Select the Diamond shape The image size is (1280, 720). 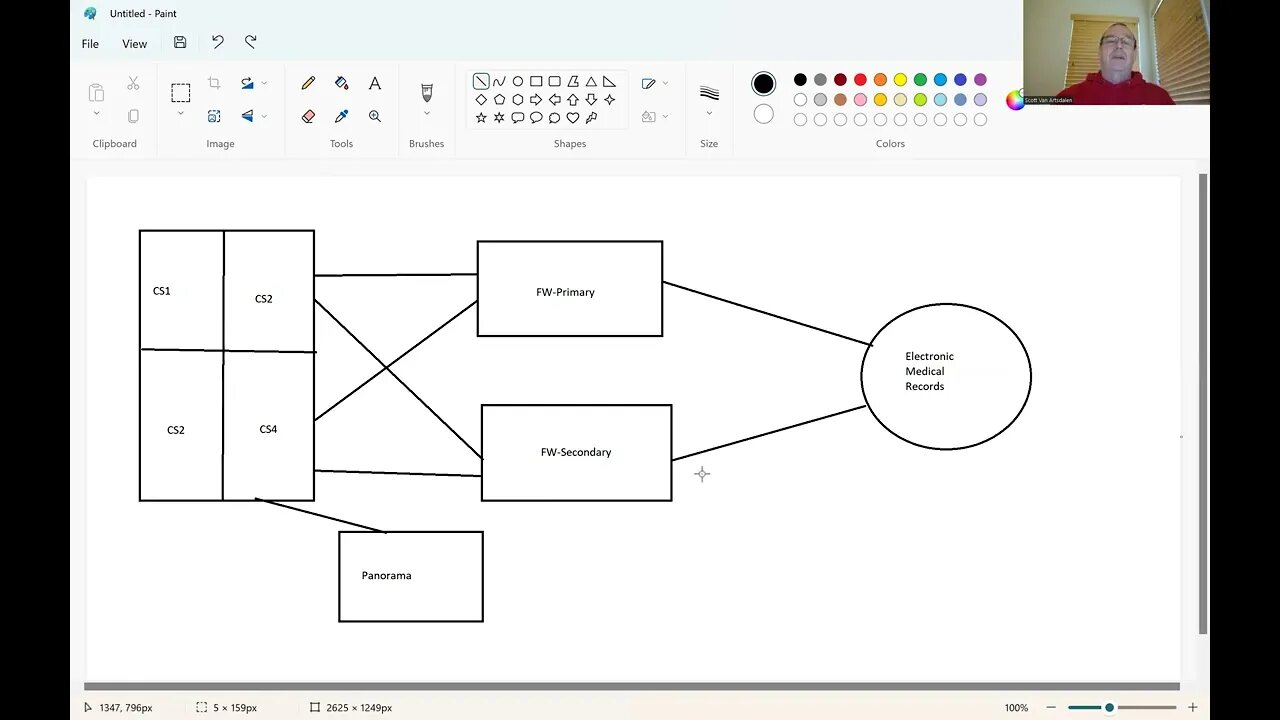[x=481, y=99]
